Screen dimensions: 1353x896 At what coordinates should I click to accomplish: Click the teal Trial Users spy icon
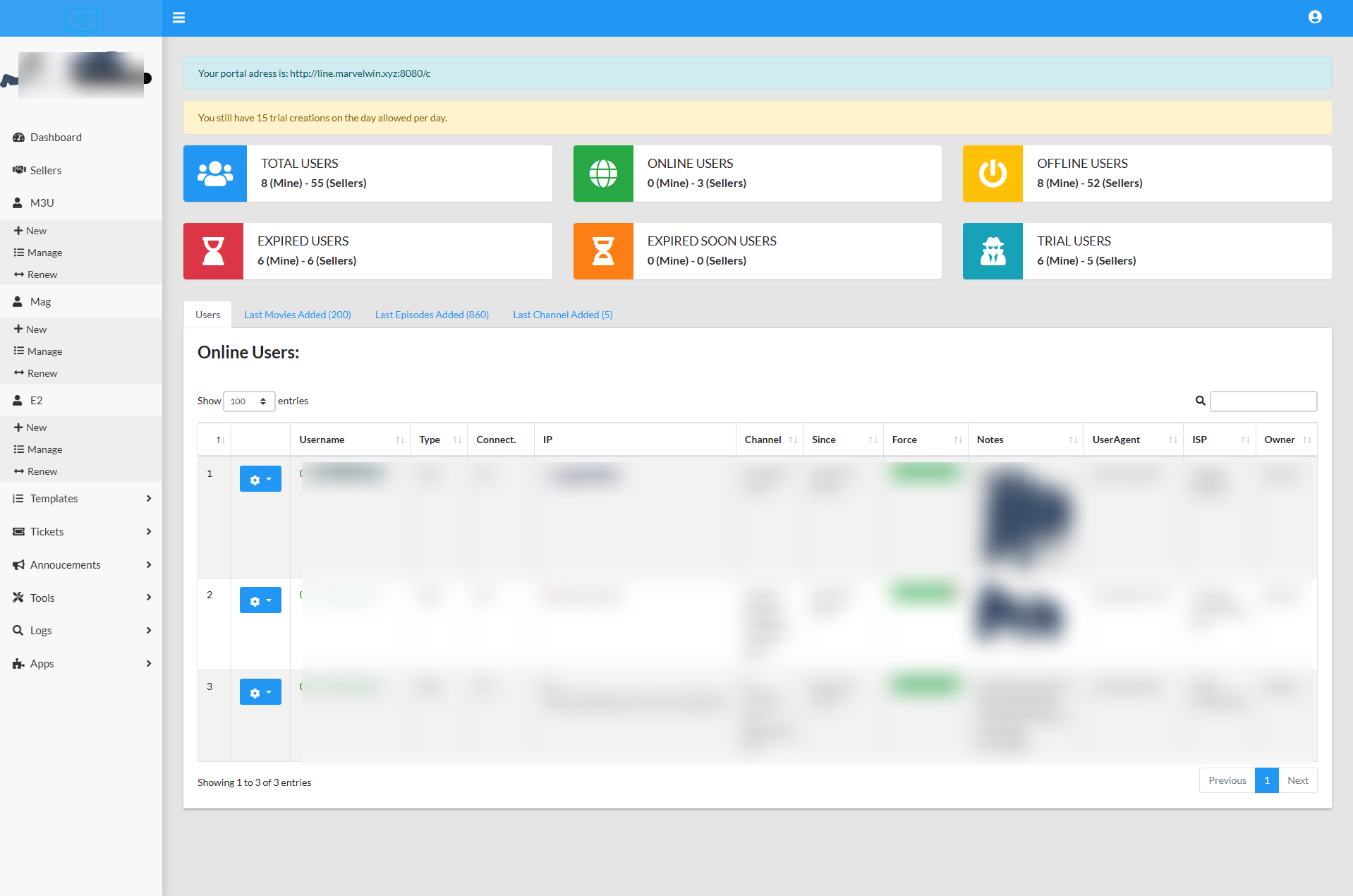pos(992,251)
